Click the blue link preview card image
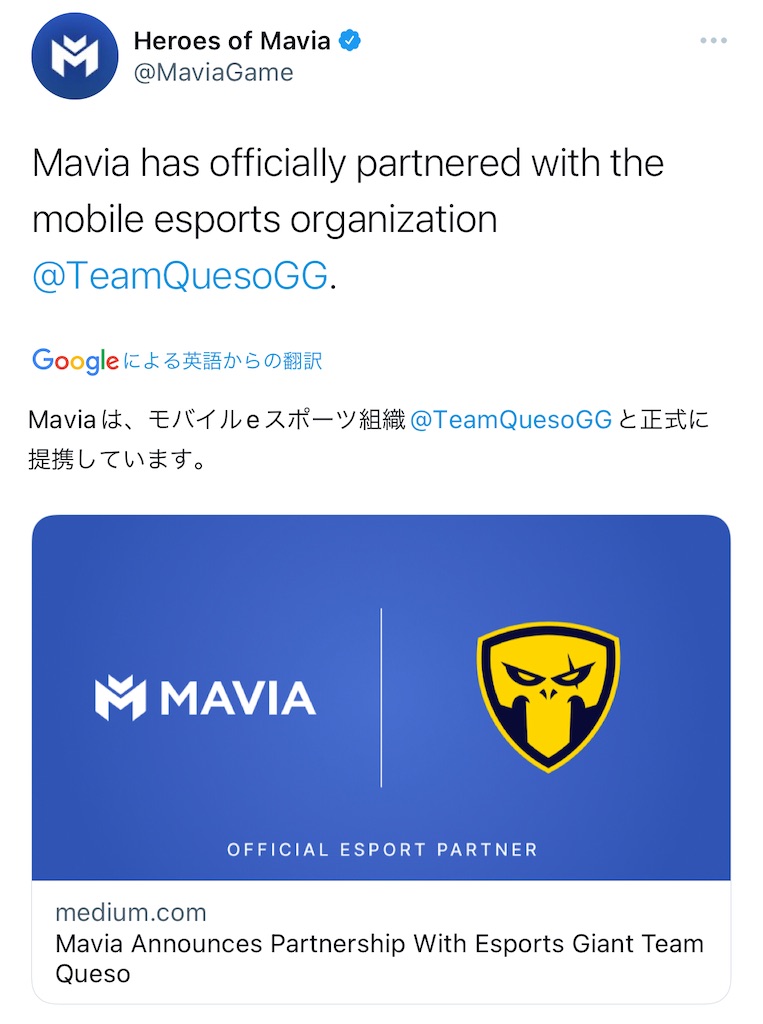 (381, 697)
